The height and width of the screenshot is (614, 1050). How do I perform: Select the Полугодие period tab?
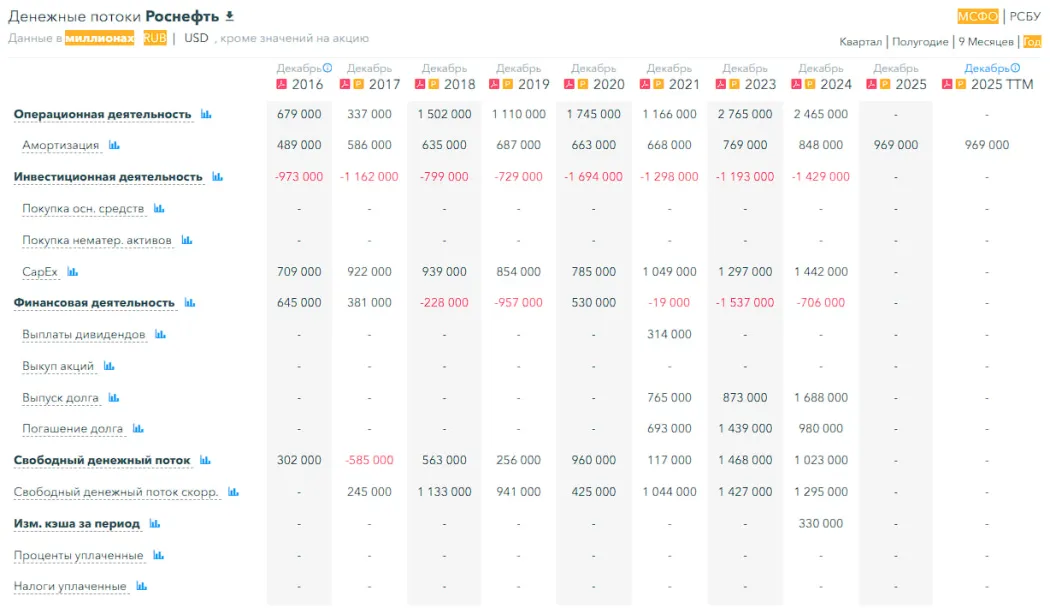pyautogui.click(x=920, y=42)
